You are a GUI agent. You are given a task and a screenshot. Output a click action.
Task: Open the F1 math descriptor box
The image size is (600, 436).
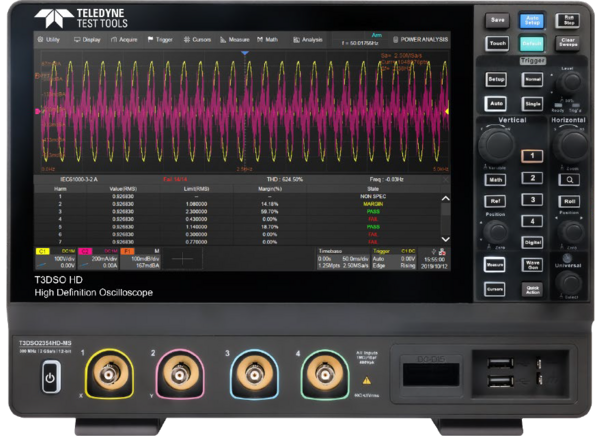[x=140, y=259]
